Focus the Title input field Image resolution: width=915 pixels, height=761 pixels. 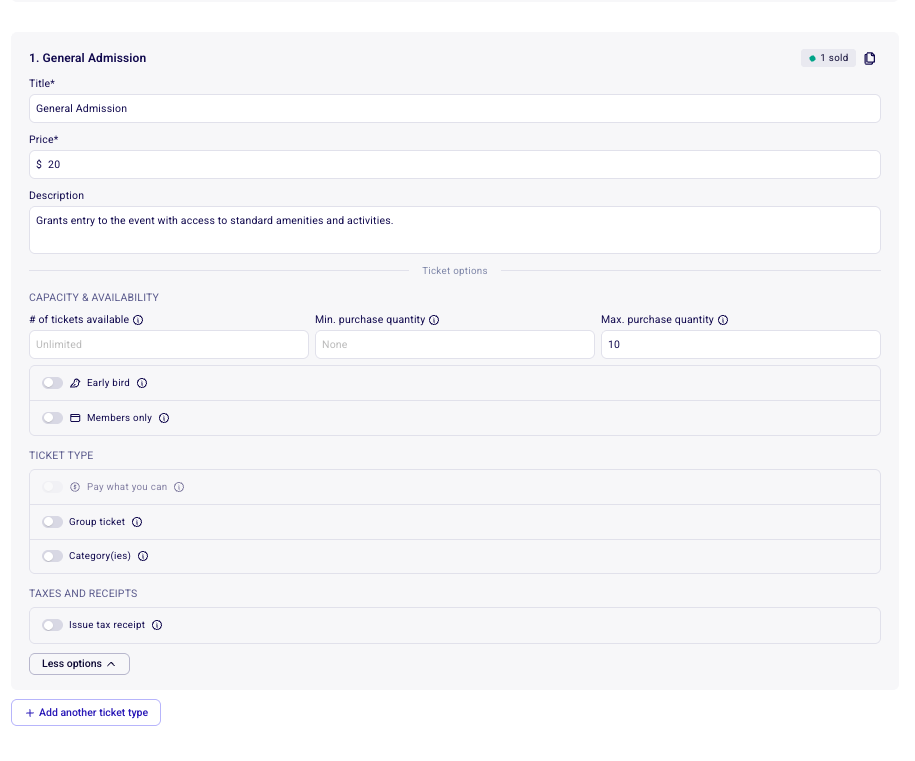[x=455, y=109]
